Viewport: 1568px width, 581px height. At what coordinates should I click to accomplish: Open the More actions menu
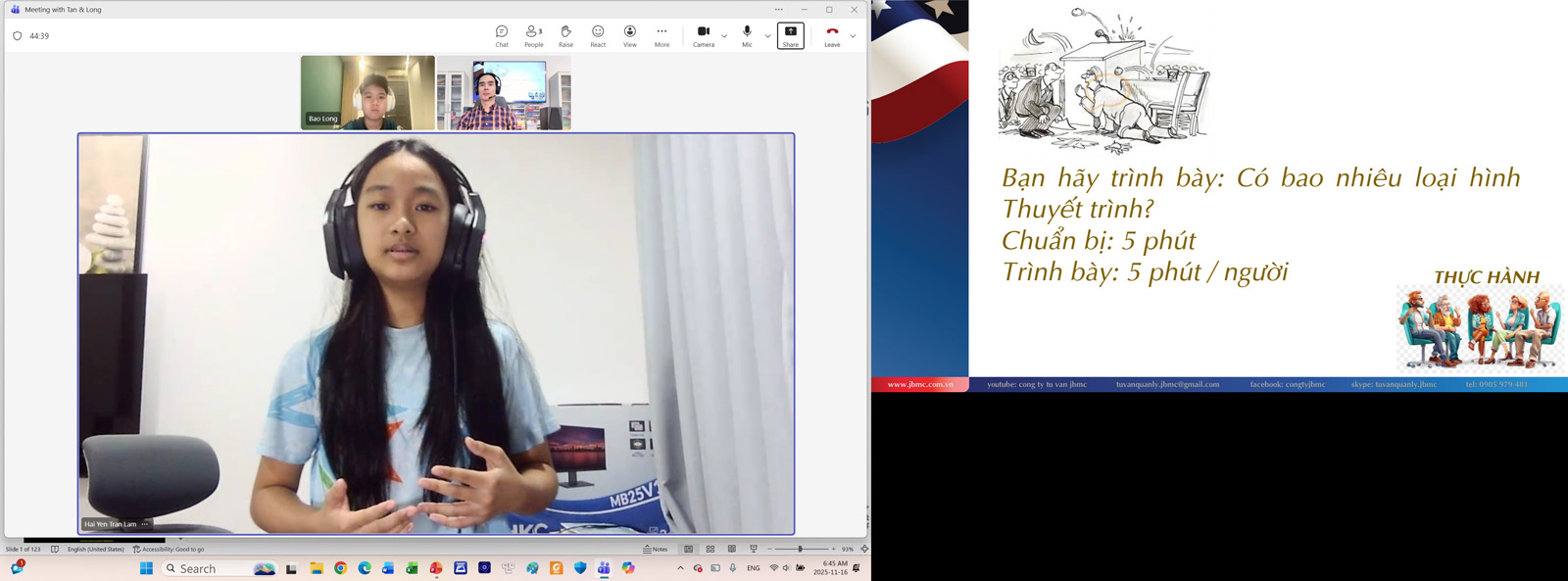[661, 35]
